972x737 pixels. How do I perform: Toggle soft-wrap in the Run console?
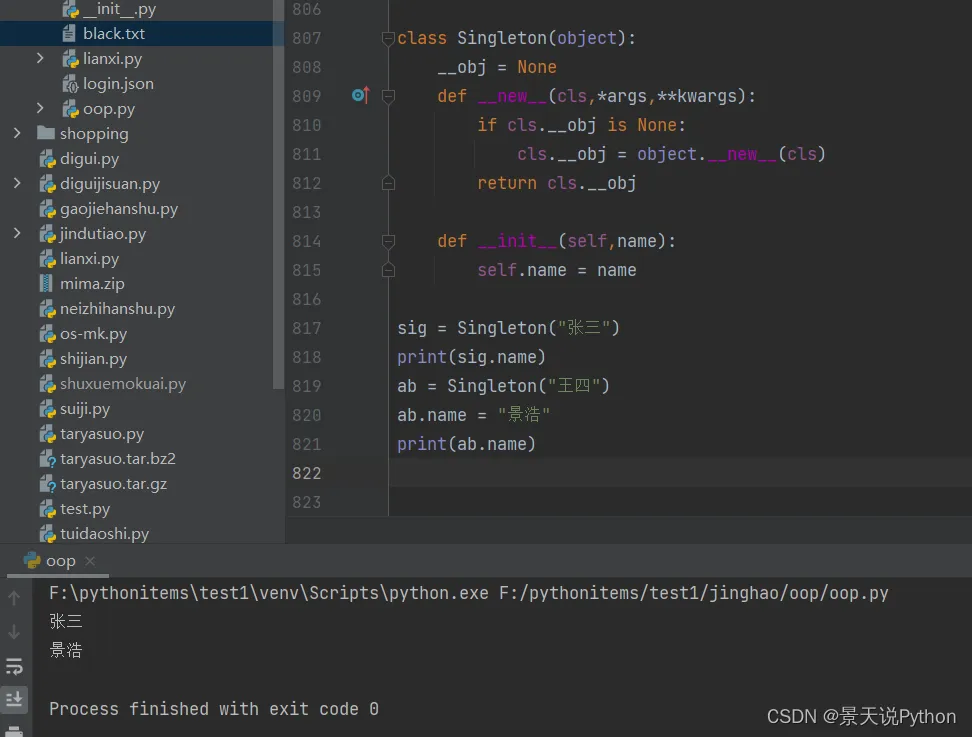click(14, 666)
